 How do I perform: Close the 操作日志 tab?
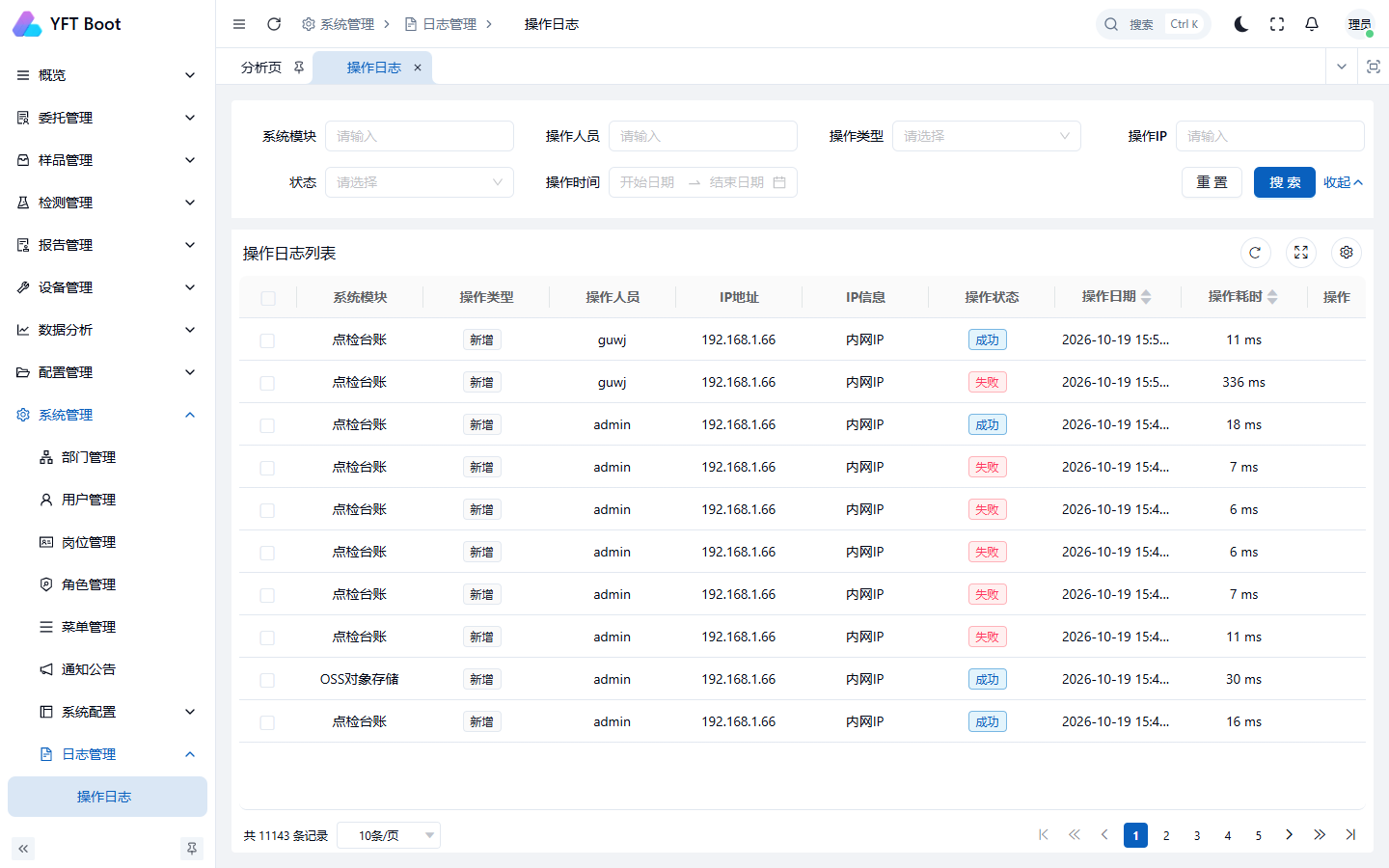click(x=418, y=68)
